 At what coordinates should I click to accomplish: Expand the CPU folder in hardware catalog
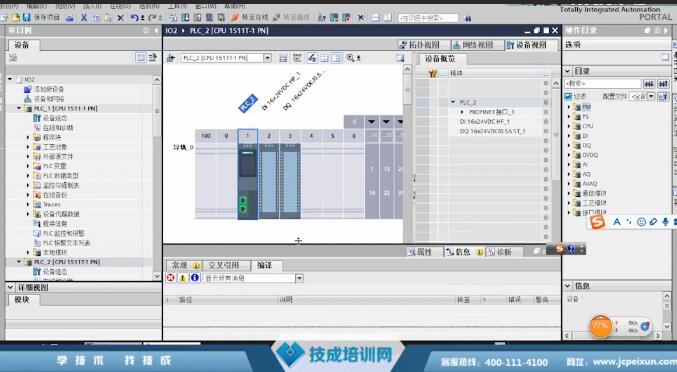pos(569,126)
